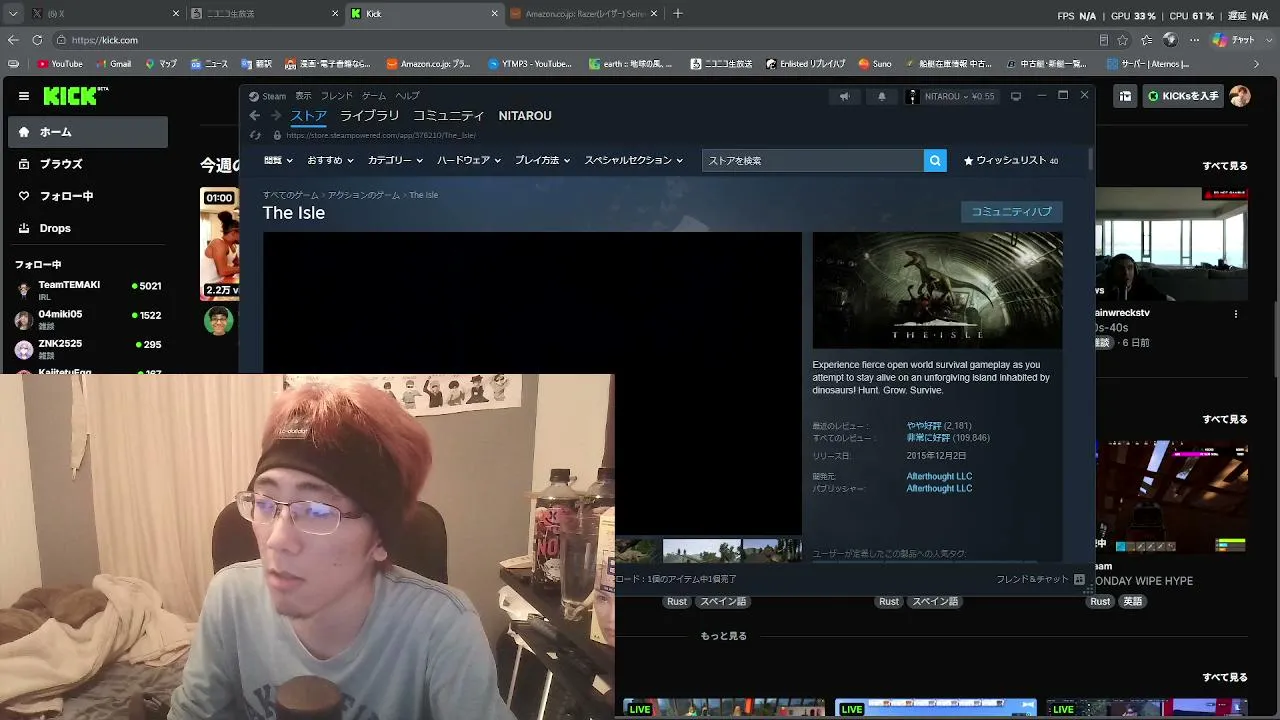Image resolution: width=1280 pixels, height=720 pixels.
Task: Open Alterthought LLC developer link
Action: pos(939,476)
